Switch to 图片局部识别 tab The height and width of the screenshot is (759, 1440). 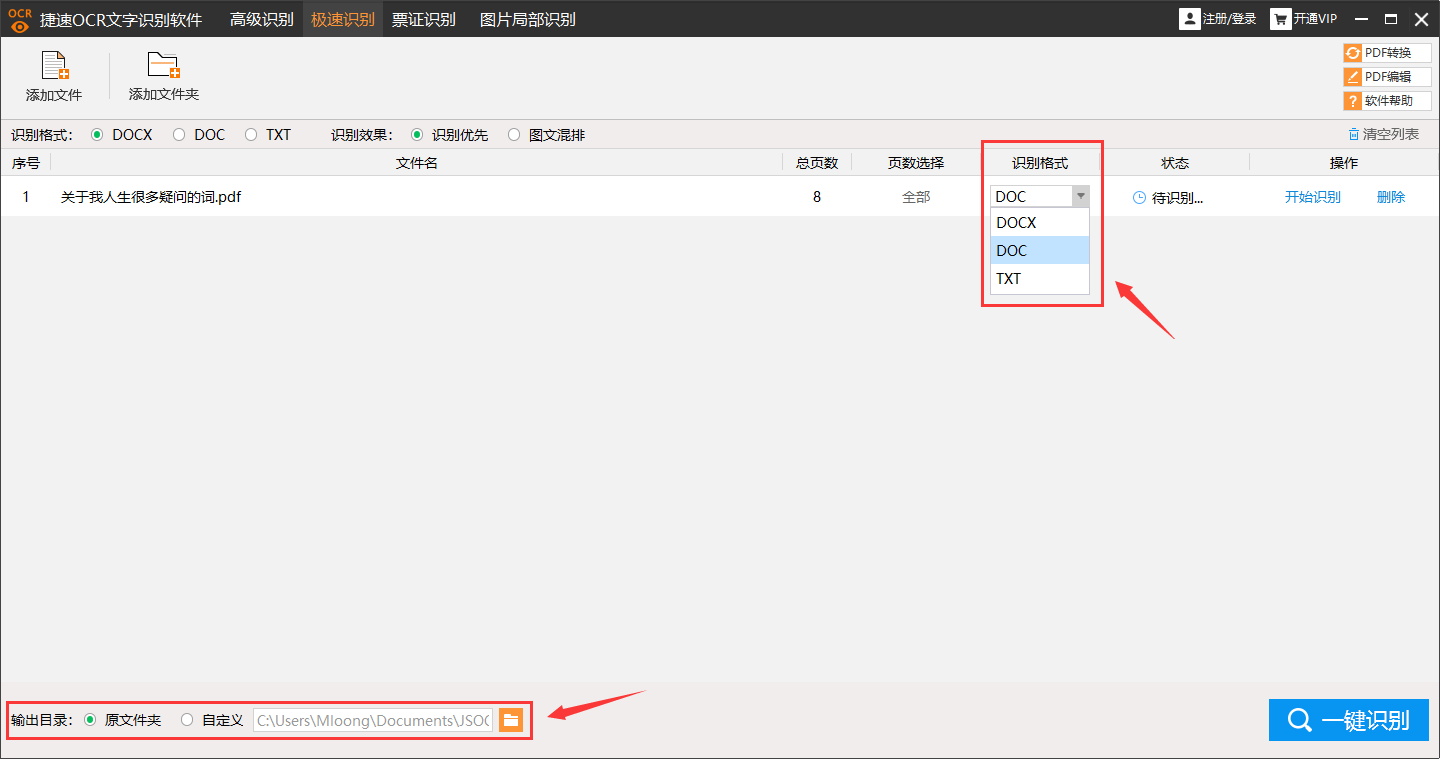click(x=528, y=19)
